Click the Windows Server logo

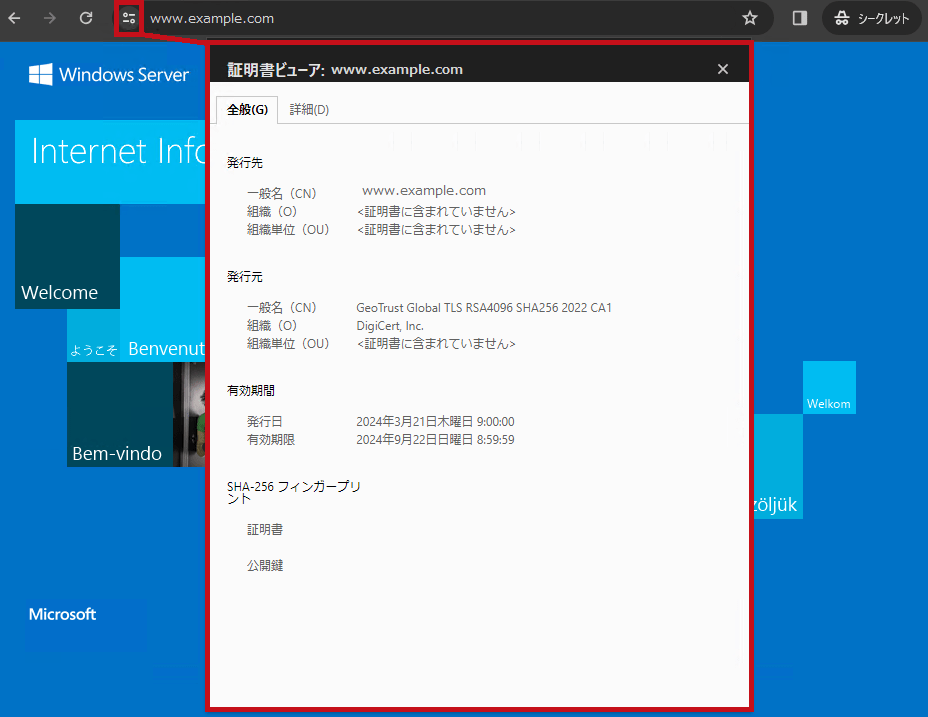(x=109, y=75)
